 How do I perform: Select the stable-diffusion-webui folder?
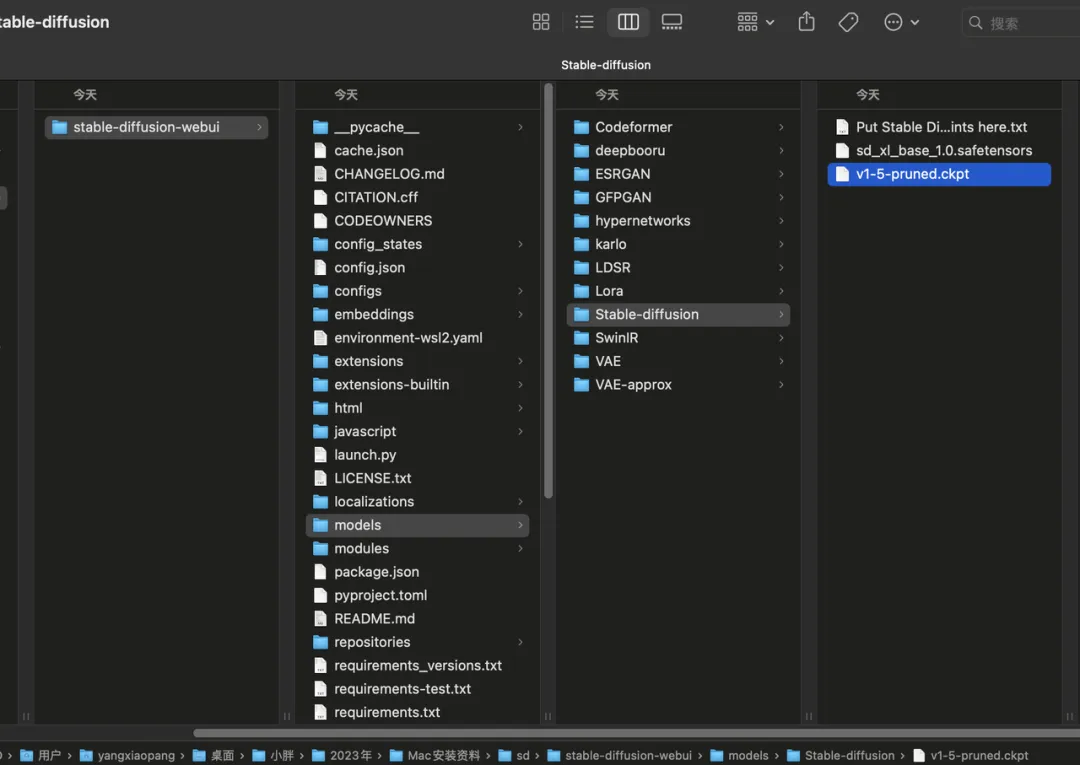(156, 127)
